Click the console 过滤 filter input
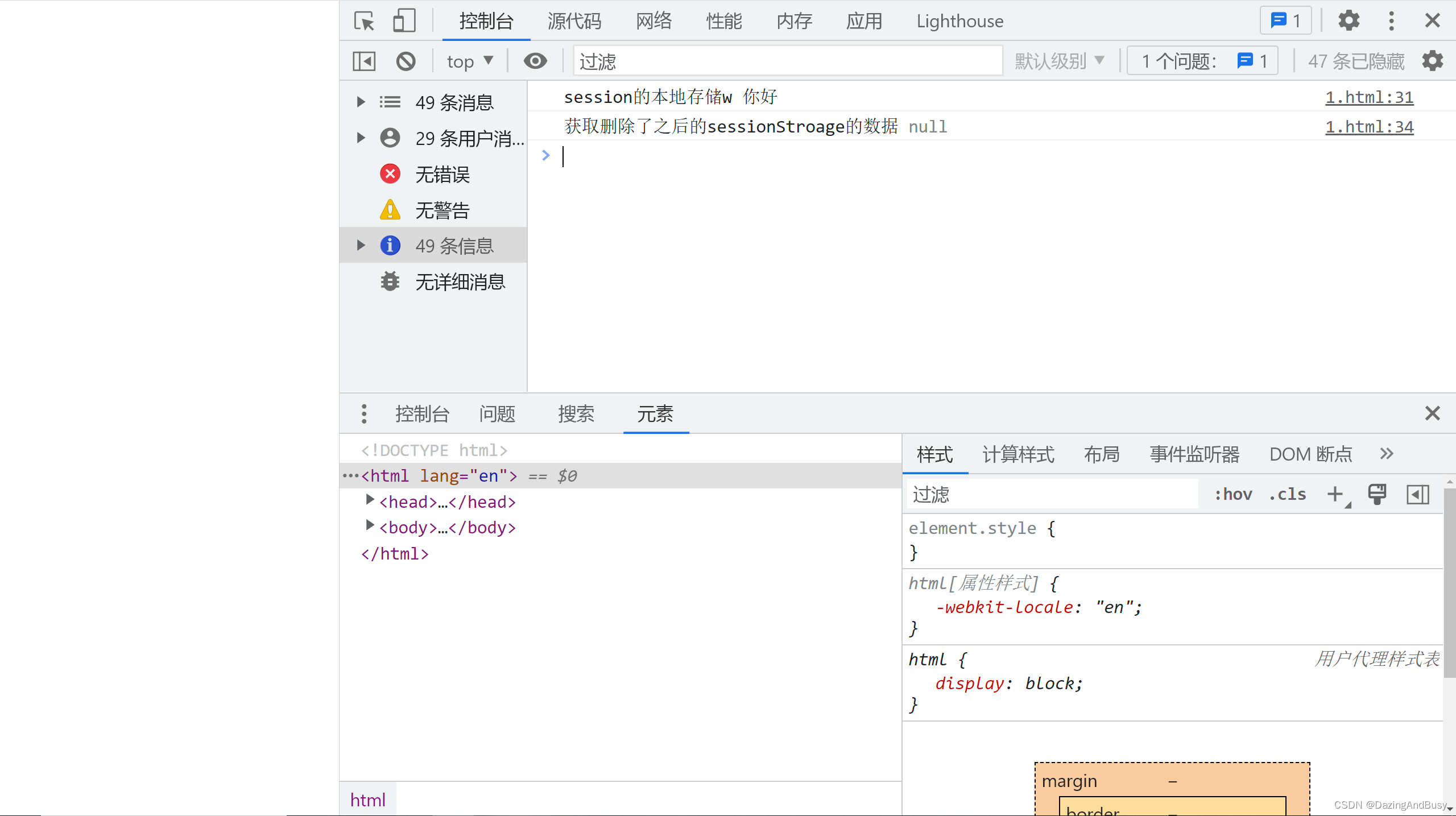Screen dimensions: 1456x816 click(787, 61)
